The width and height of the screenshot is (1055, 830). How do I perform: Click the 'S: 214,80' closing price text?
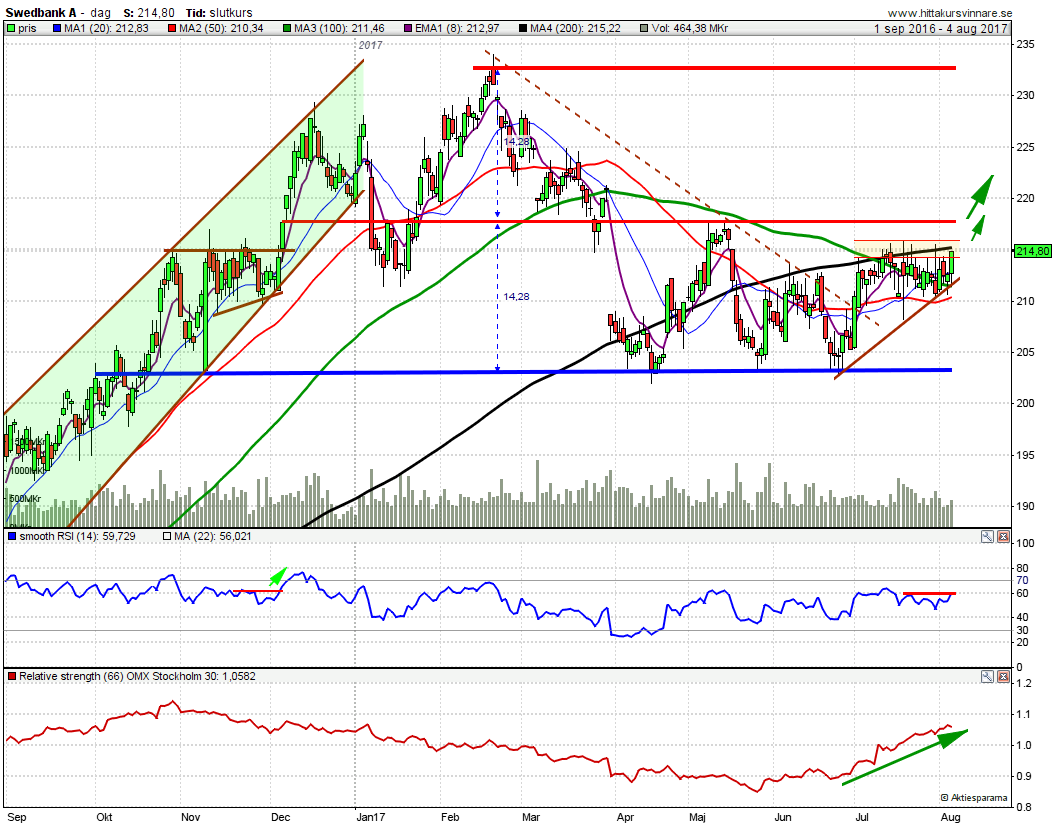coord(149,13)
